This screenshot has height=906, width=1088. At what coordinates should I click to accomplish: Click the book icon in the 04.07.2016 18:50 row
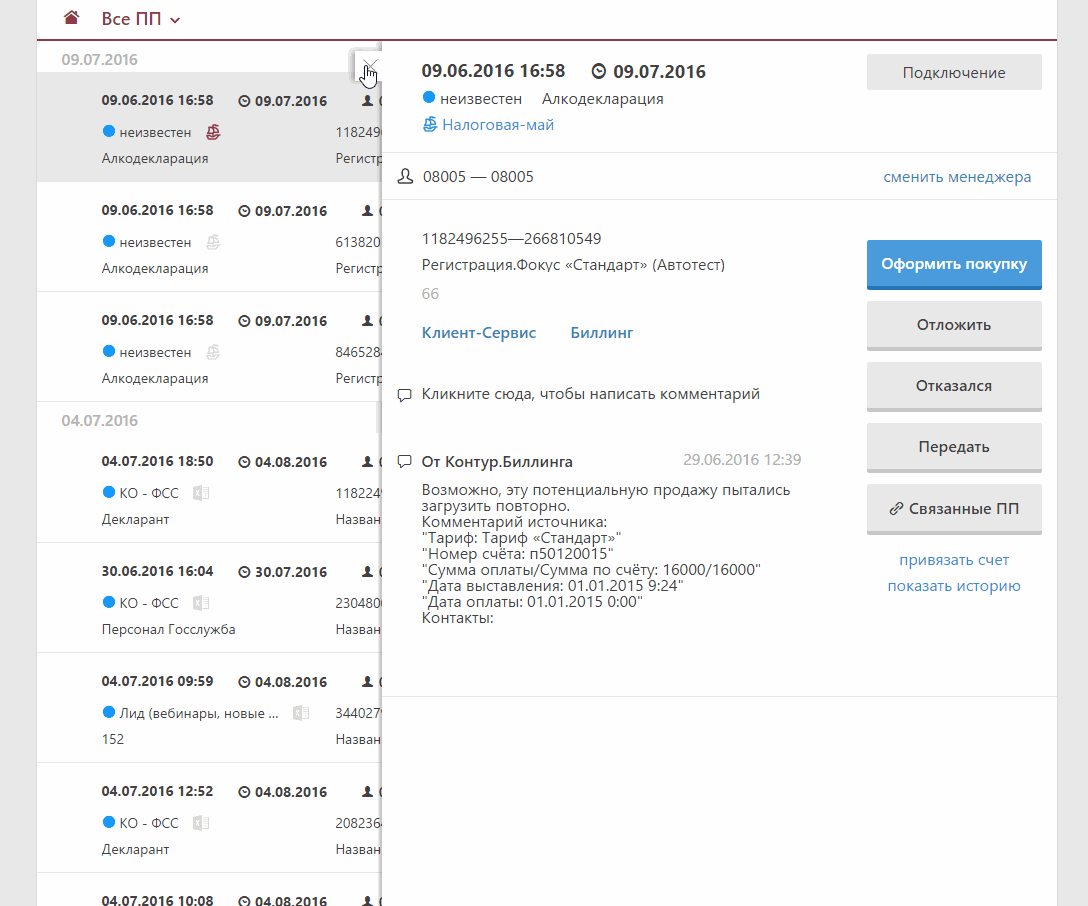point(201,493)
